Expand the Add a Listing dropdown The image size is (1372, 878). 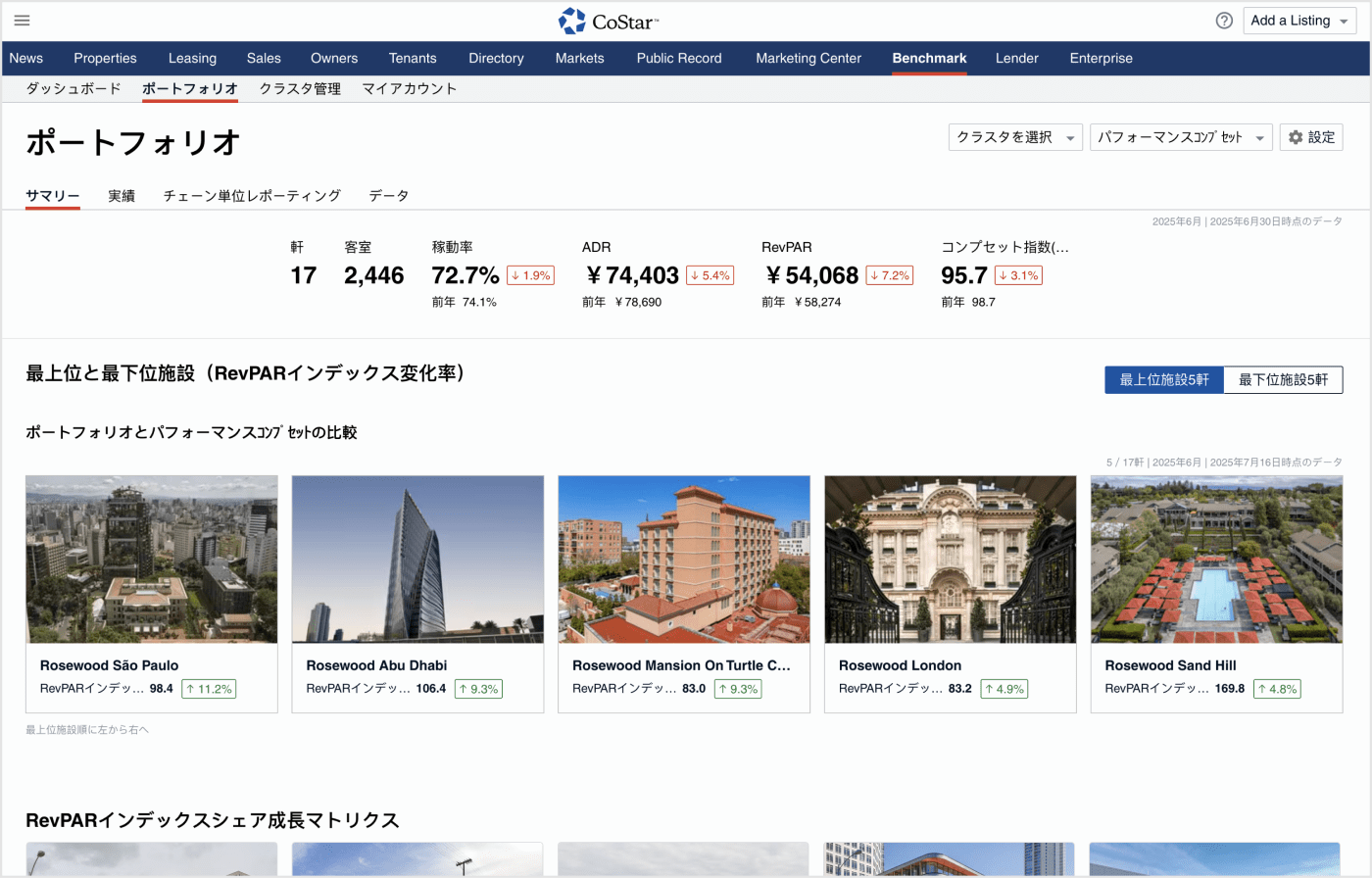(1299, 21)
